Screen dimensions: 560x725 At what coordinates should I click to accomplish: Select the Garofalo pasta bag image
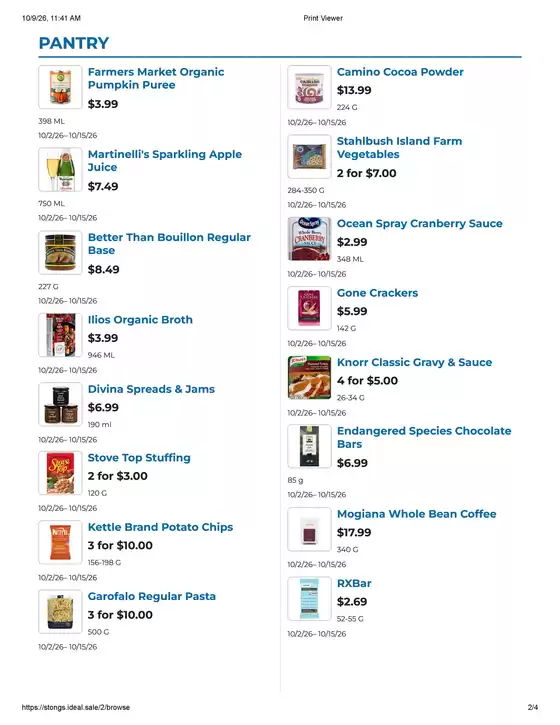coord(60,612)
